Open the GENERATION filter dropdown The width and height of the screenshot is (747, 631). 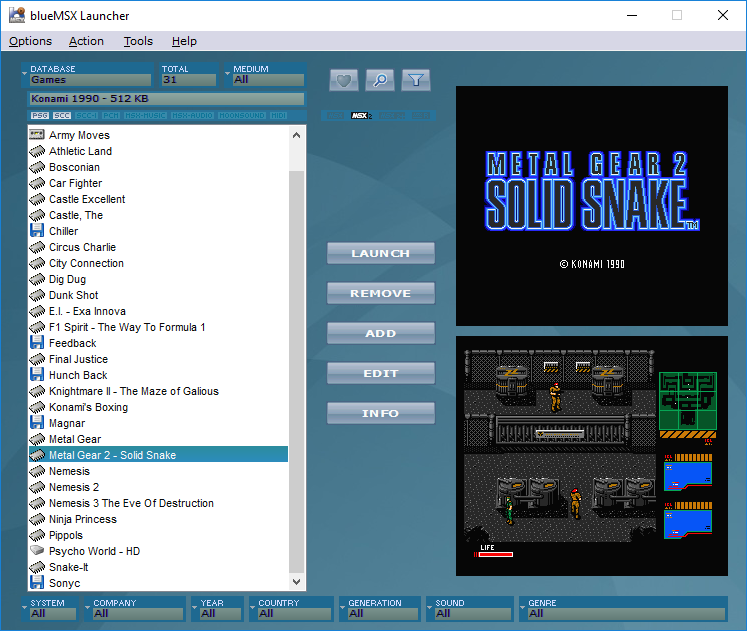tap(380, 609)
